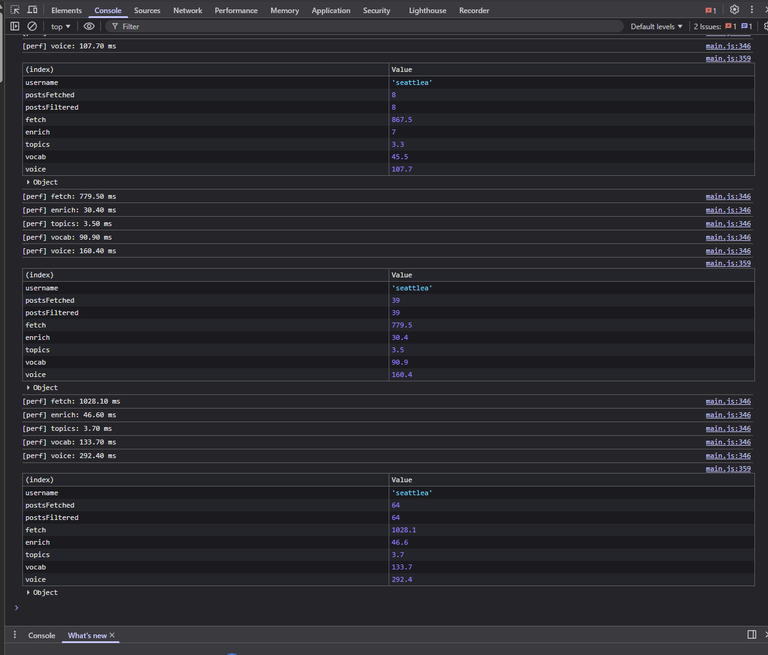Expand the Object under the first table

[42, 182]
